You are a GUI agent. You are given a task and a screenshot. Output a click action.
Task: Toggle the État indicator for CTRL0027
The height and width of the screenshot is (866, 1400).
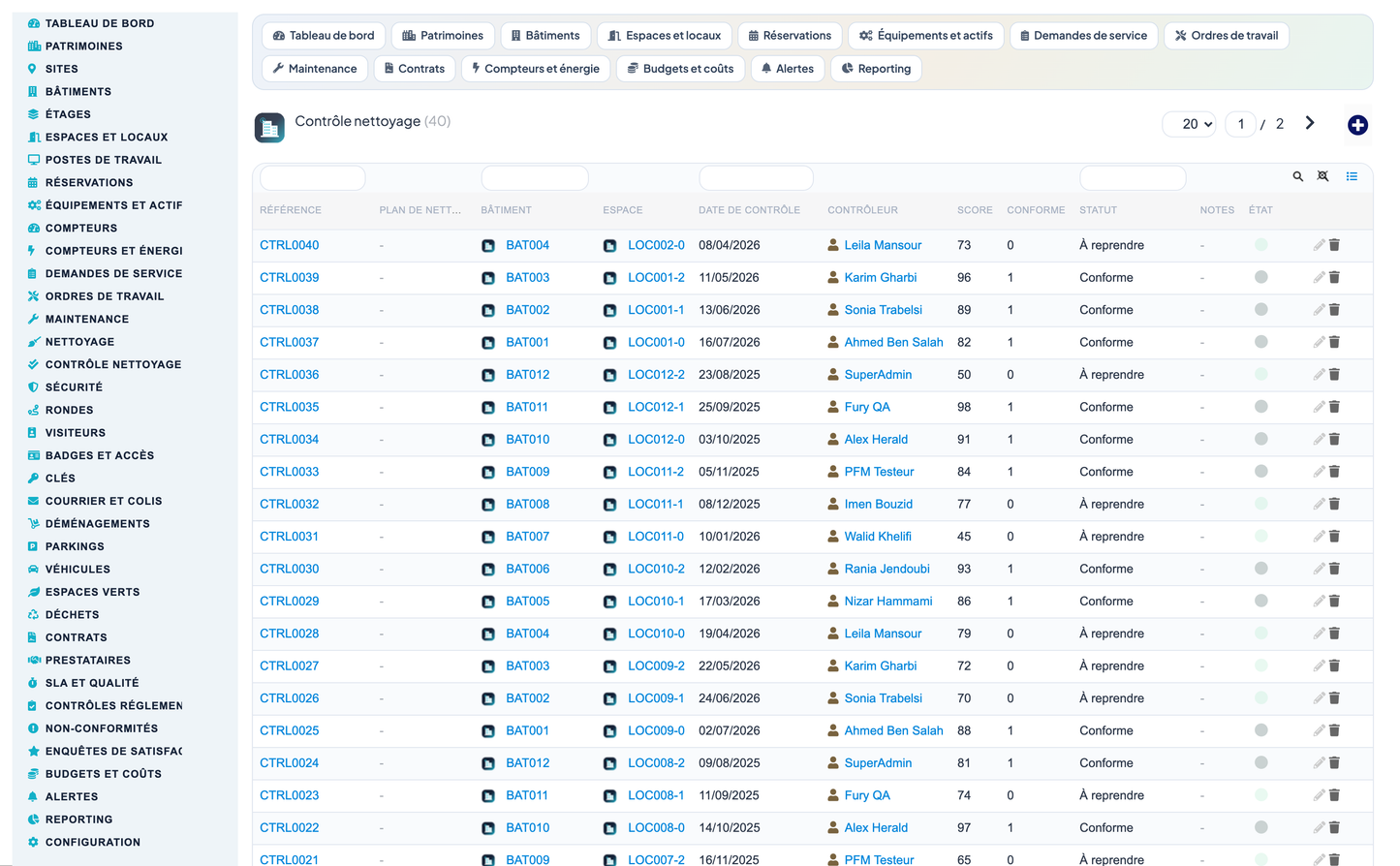[1260, 665]
